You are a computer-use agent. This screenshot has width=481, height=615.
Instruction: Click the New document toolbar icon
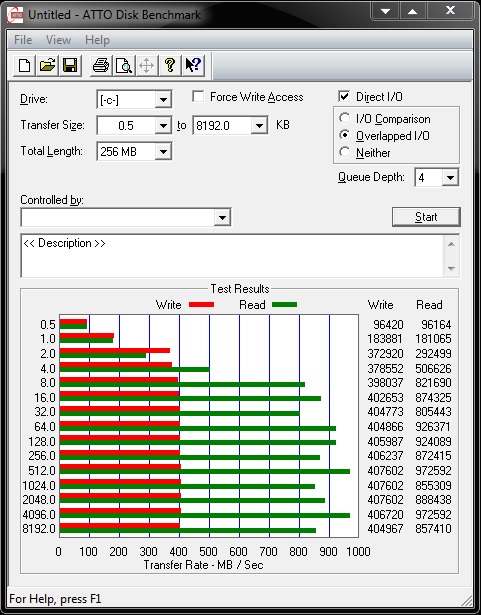pyautogui.click(x=24, y=65)
